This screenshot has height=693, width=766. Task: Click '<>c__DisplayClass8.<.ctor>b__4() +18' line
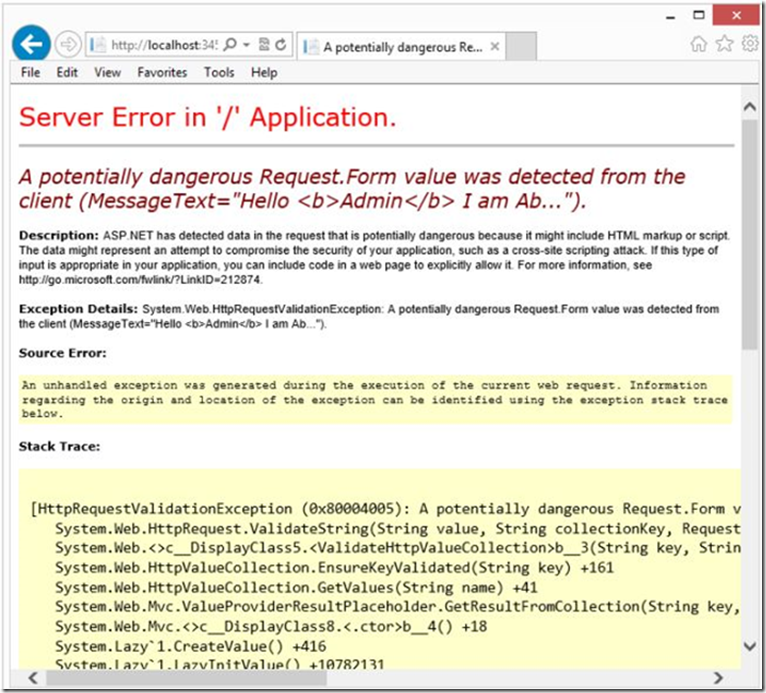point(271,626)
